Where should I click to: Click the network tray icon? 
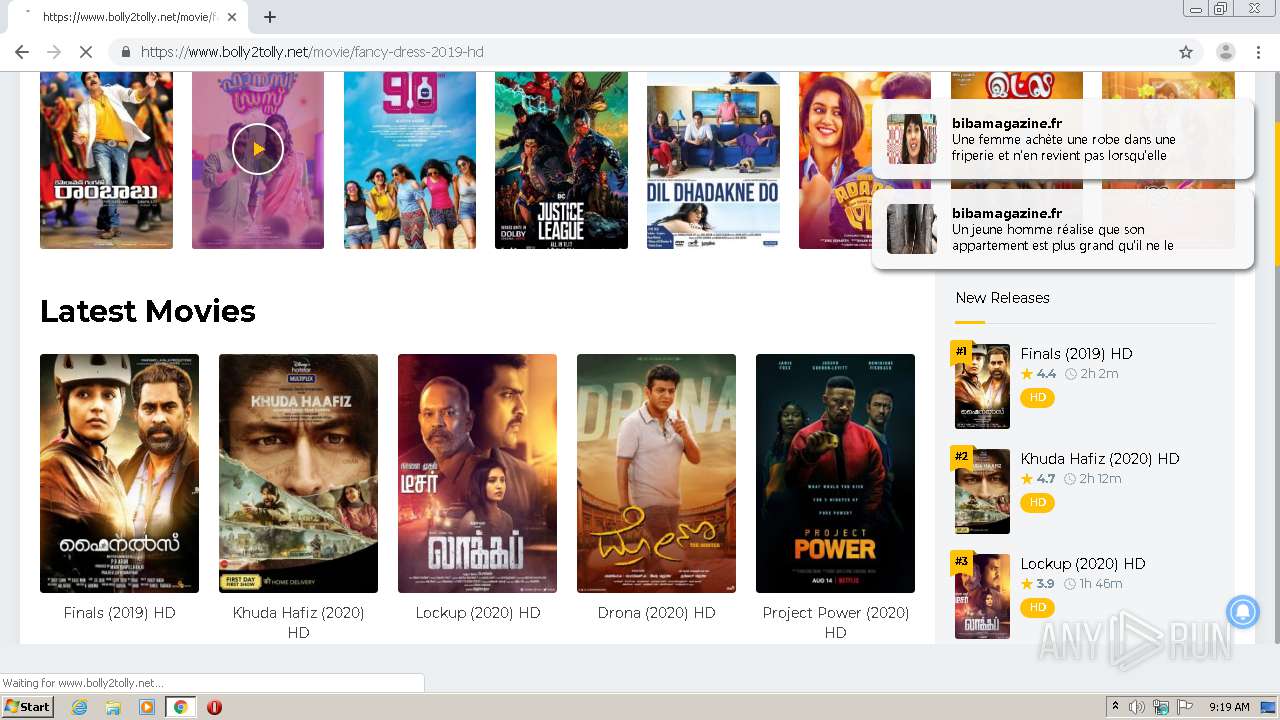pyautogui.click(x=1161, y=707)
